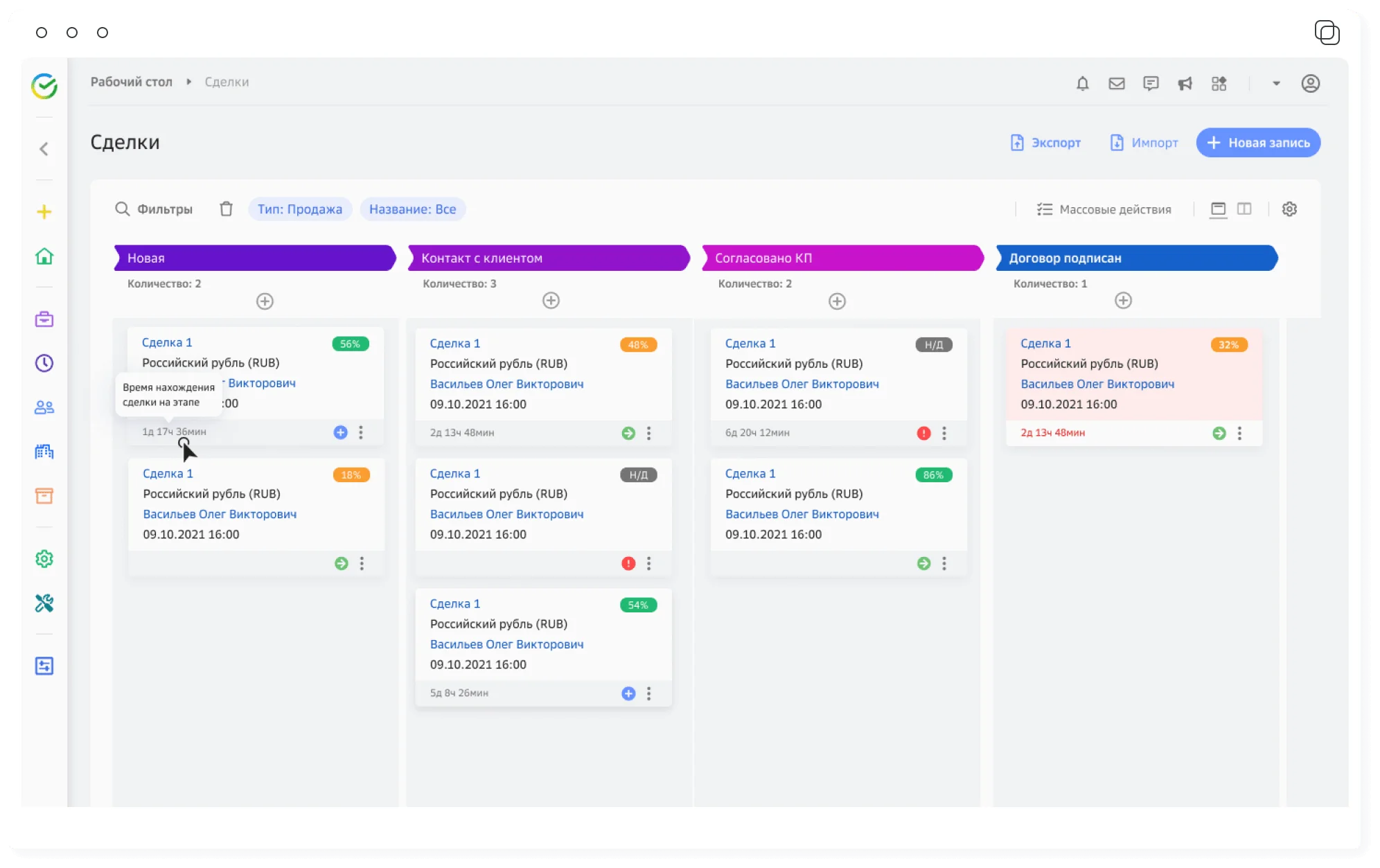Open the three-dot menu on the 32% deal card
The height and width of the screenshot is (868, 1380).
1239,433
